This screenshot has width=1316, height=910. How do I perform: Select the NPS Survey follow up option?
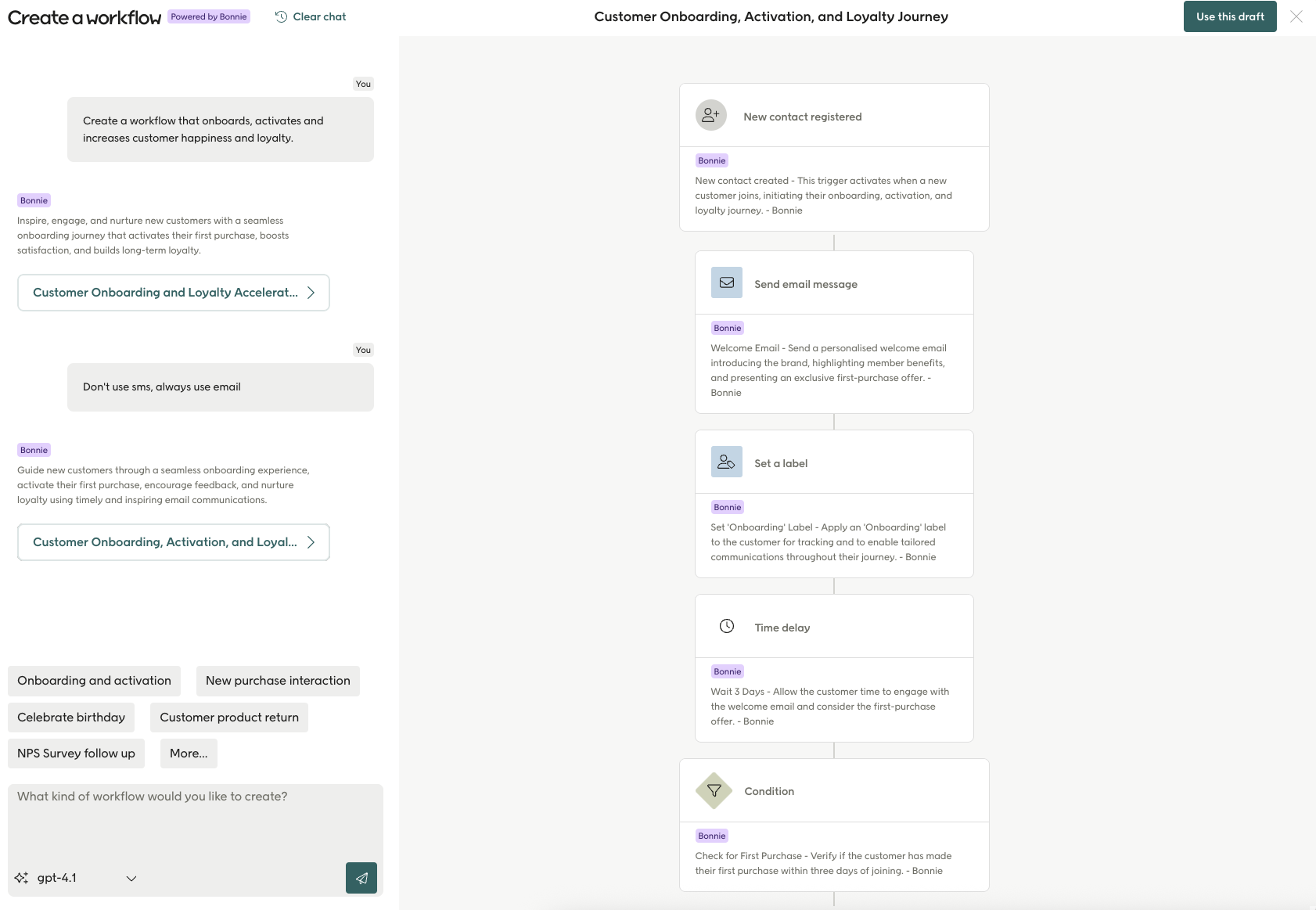click(x=76, y=753)
